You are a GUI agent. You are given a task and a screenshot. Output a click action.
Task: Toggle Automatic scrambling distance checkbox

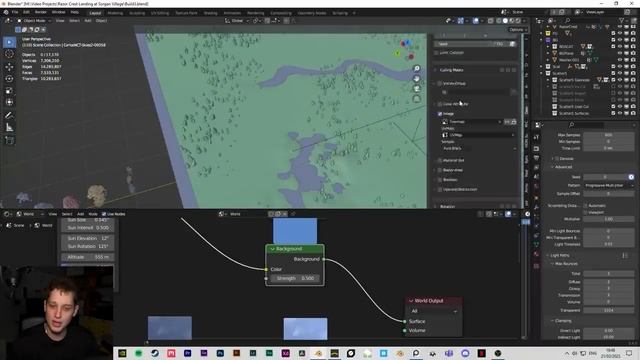585,205
